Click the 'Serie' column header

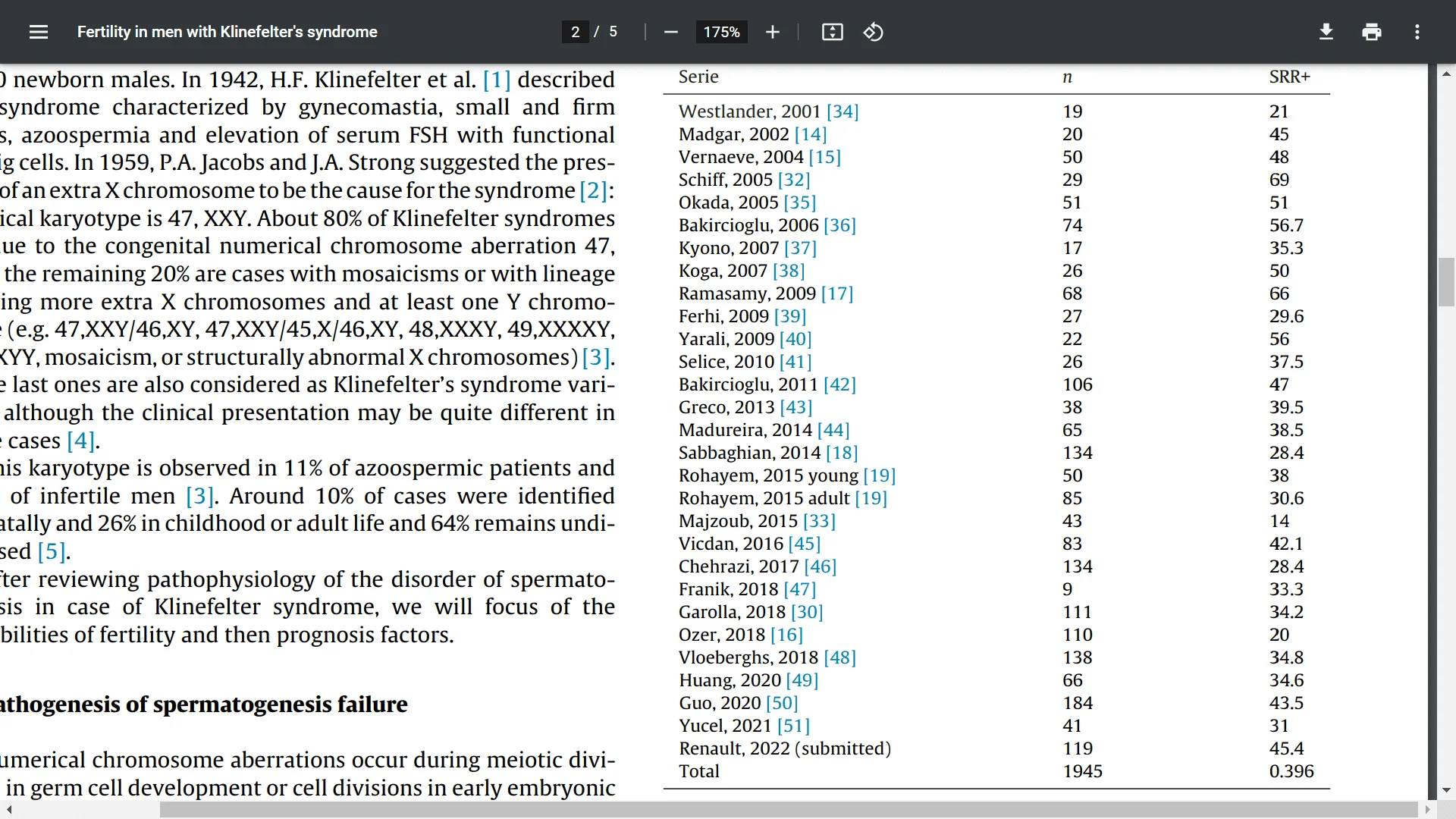coord(698,77)
